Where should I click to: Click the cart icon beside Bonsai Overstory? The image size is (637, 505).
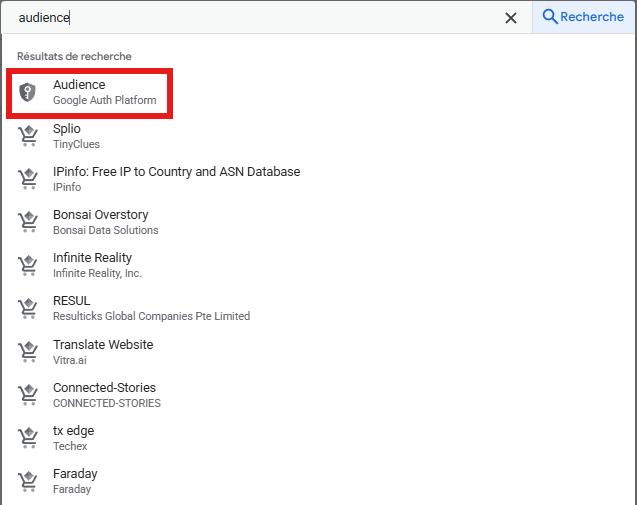(28, 222)
